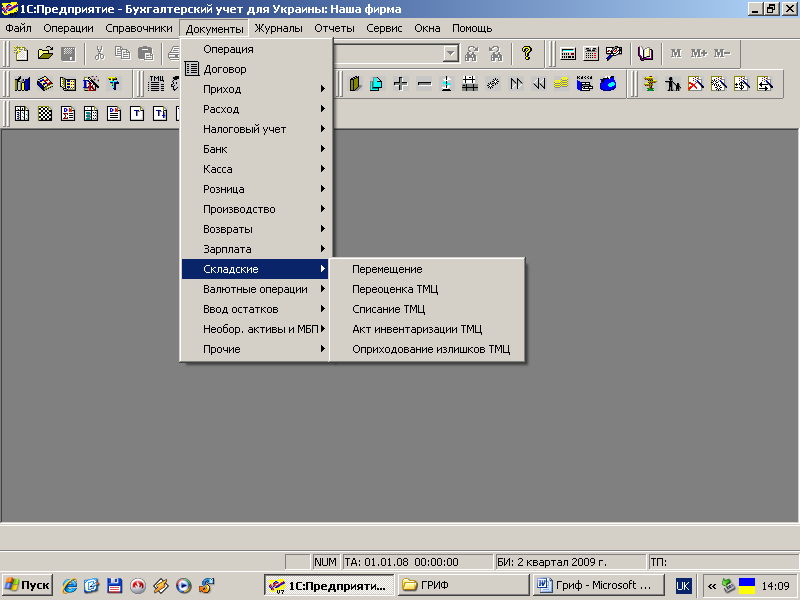Click the first T document icon in third toolbar
800x600 pixels.
137,113
